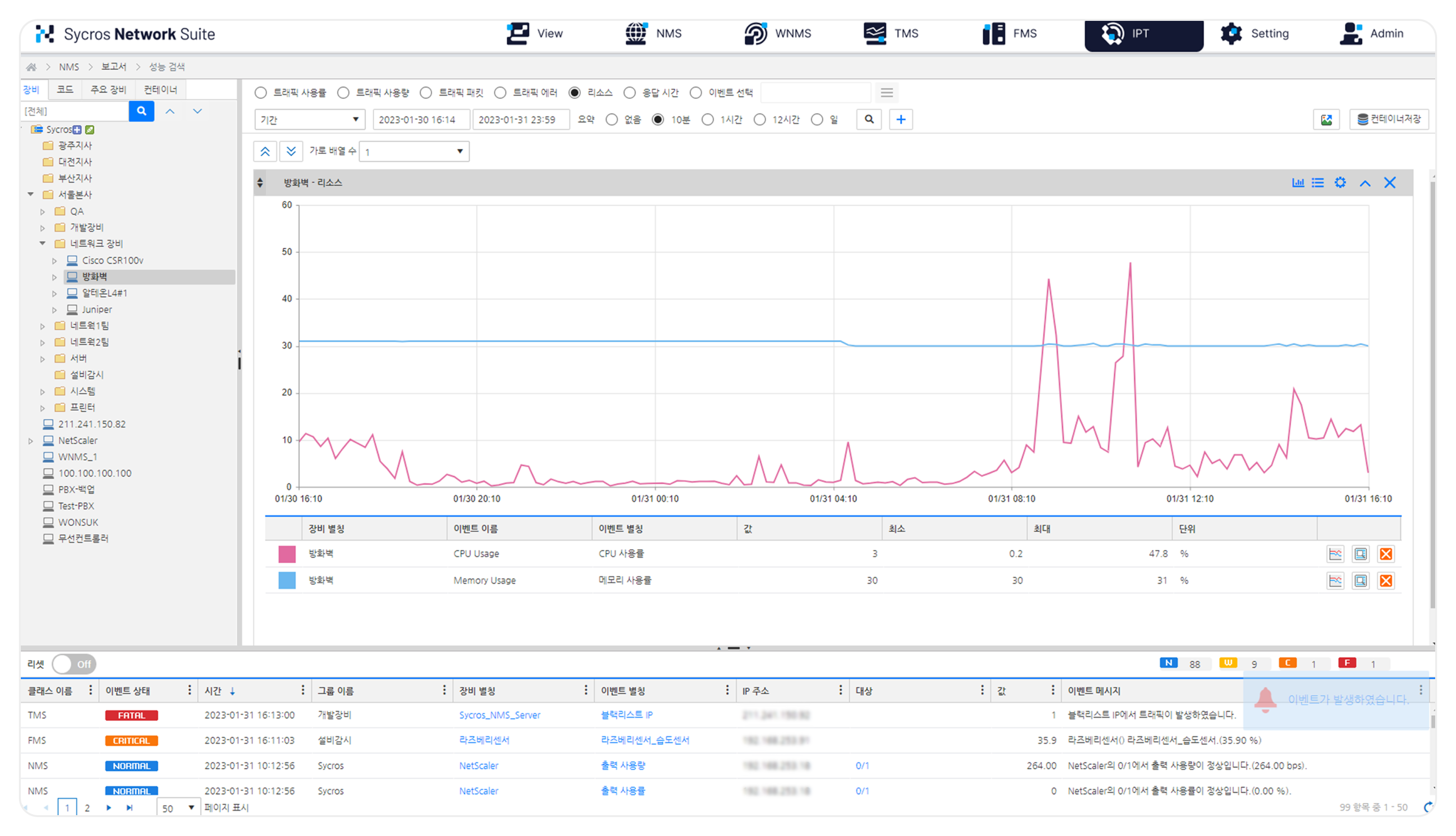
Task: Click the blue Memory Usage color swatch
Action: pos(287,580)
